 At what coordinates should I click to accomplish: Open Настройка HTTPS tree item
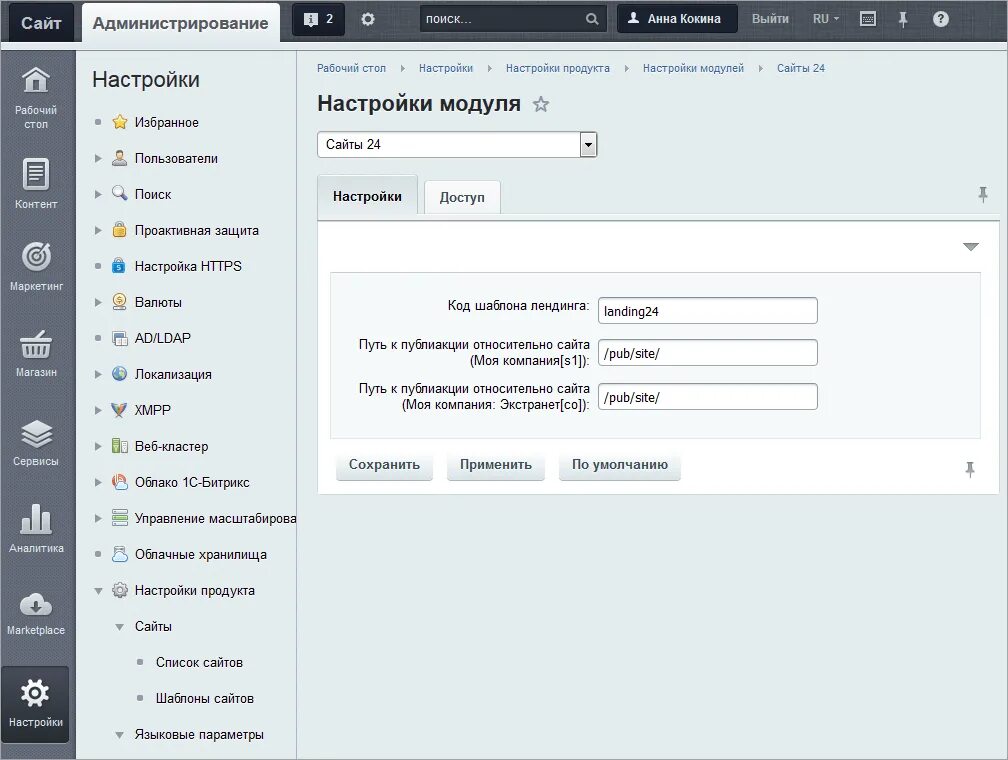tap(188, 266)
